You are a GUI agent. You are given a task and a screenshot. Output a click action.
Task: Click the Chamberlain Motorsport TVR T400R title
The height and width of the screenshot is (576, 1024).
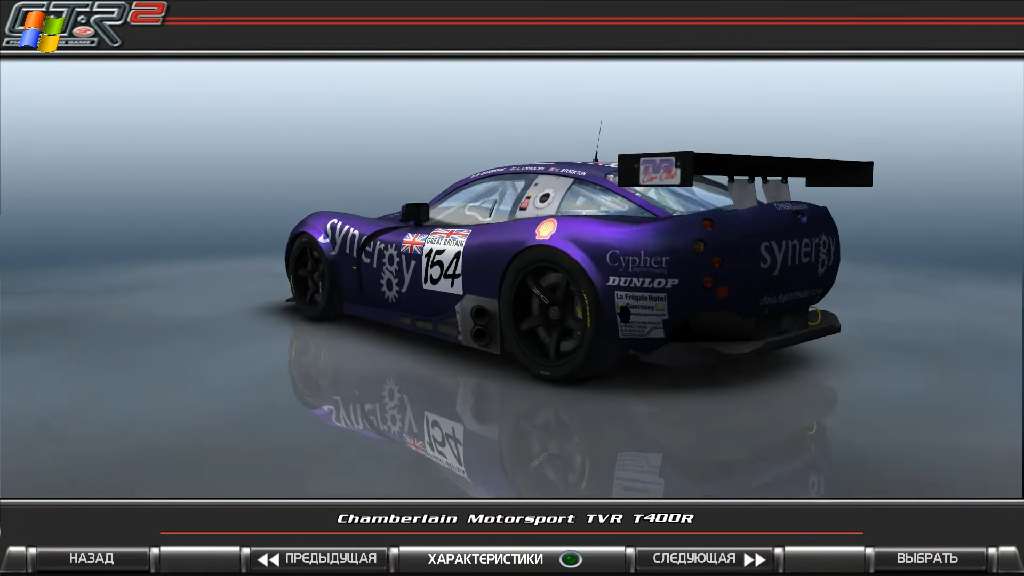point(515,519)
